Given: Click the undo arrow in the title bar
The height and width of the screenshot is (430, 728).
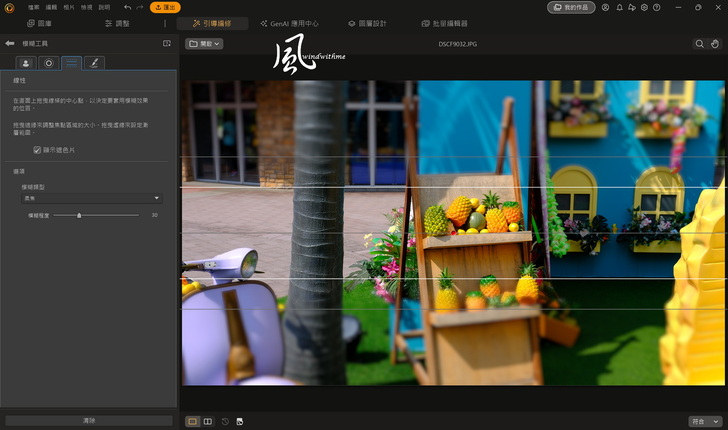Looking at the screenshot, I should [x=127, y=7].
